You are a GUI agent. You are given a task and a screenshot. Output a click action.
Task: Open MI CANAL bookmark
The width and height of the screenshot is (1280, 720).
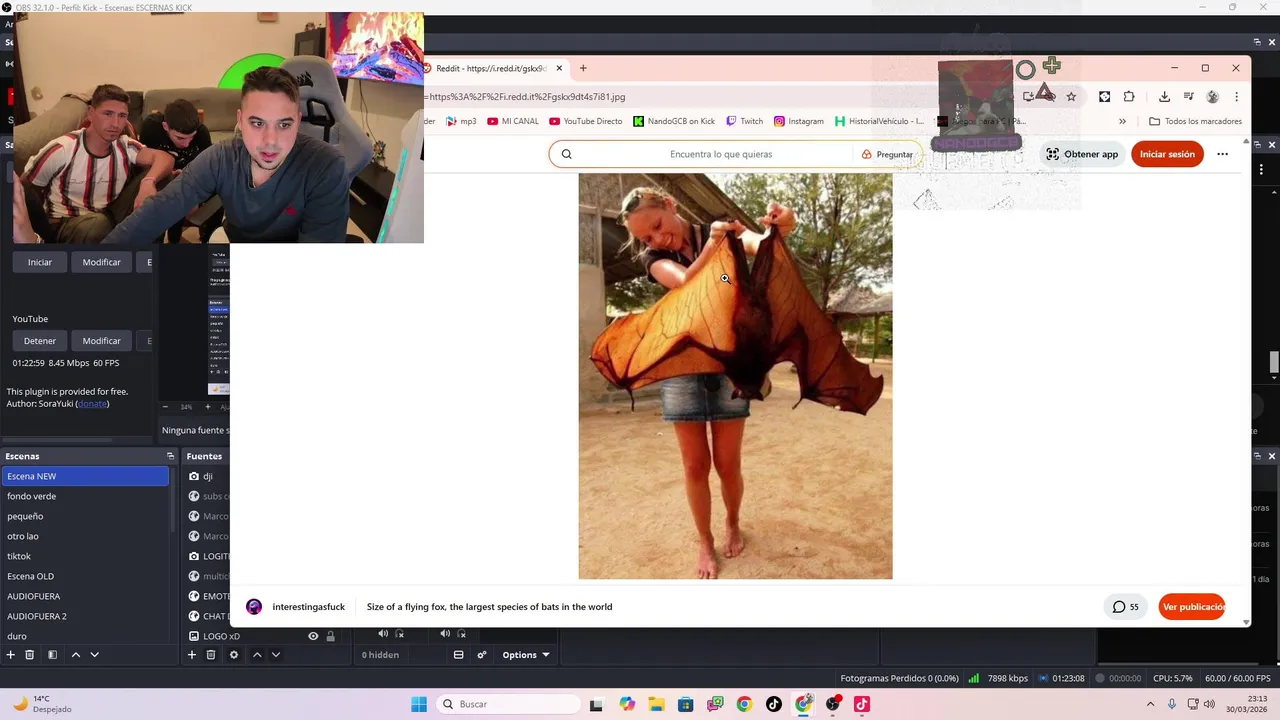pos(512,121)
